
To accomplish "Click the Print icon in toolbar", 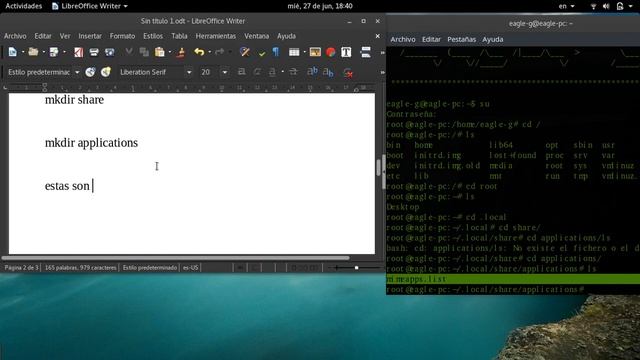I will pyautogui.click(x=94, y=52).
